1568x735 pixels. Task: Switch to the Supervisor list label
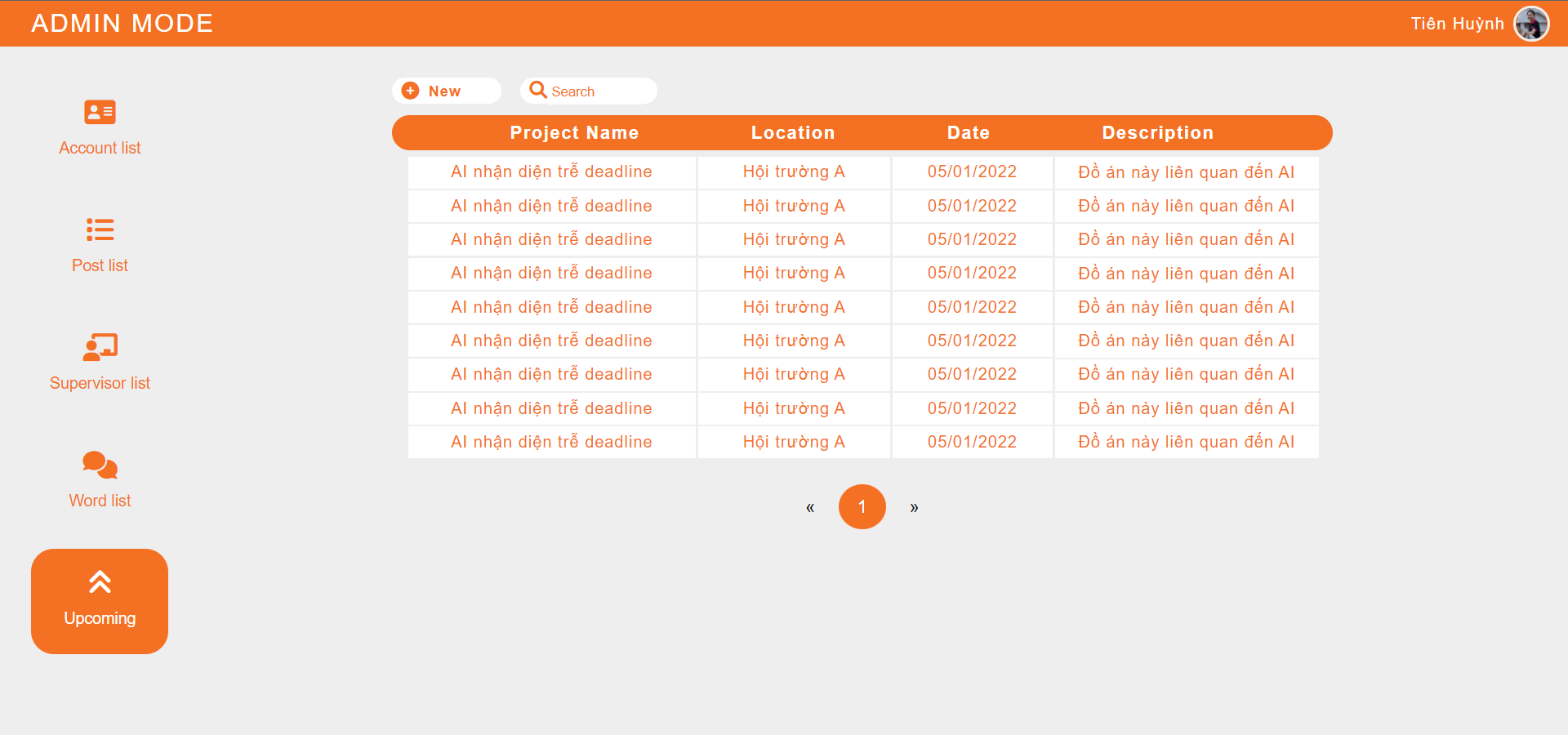point(100,383)
